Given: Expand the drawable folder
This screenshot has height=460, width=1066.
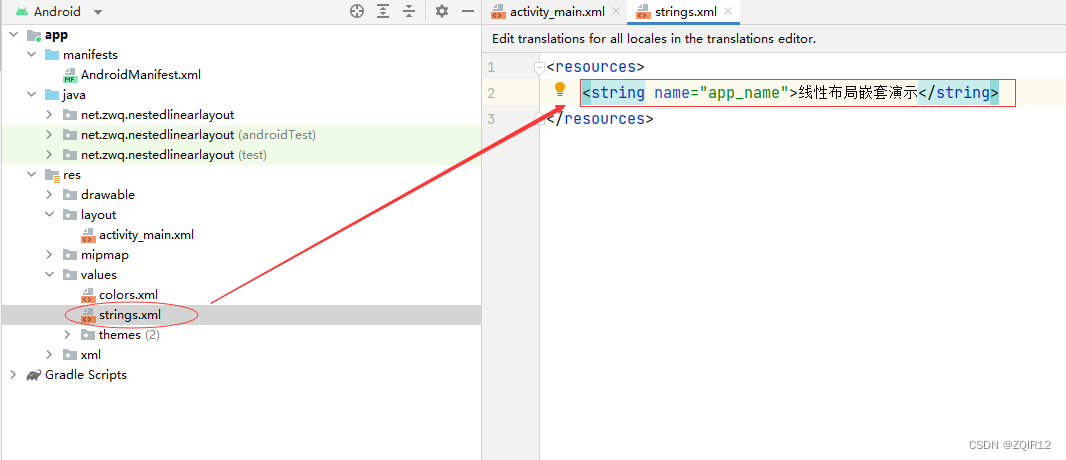Looking at the screenshot, I should 49,194.
